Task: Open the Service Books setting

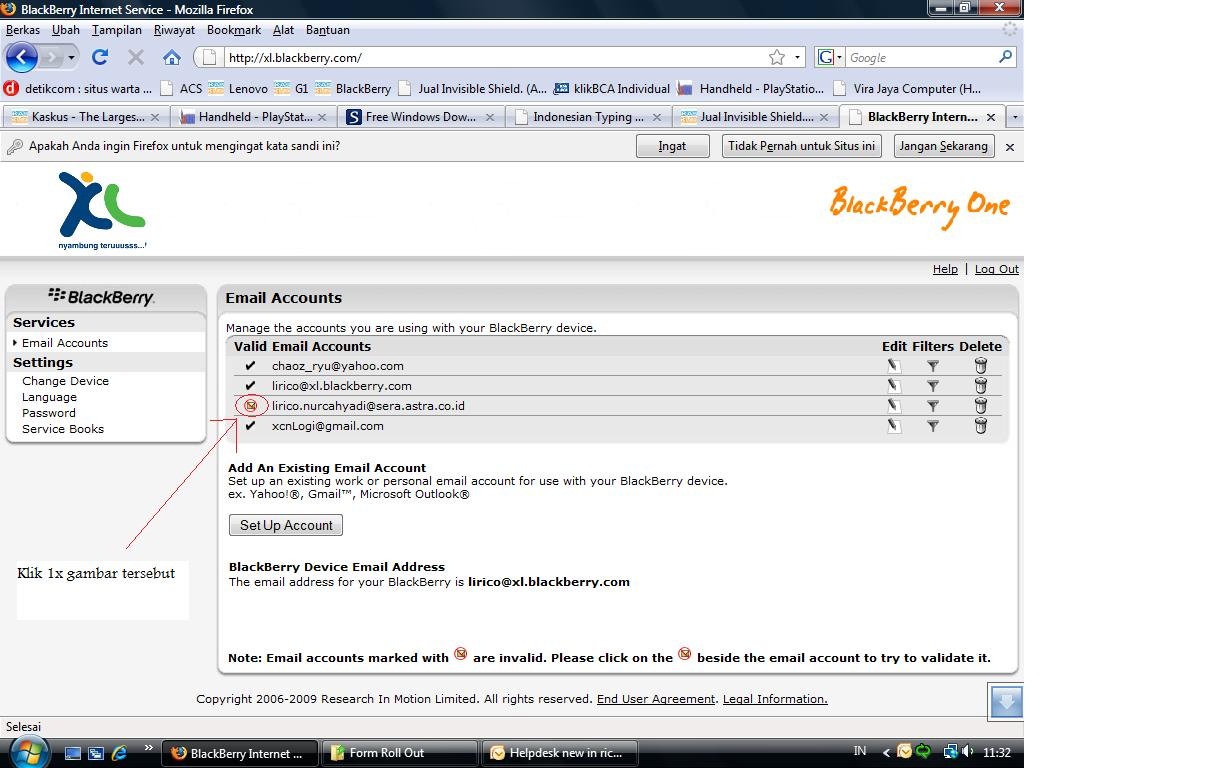Action: (x=63, y=429)
